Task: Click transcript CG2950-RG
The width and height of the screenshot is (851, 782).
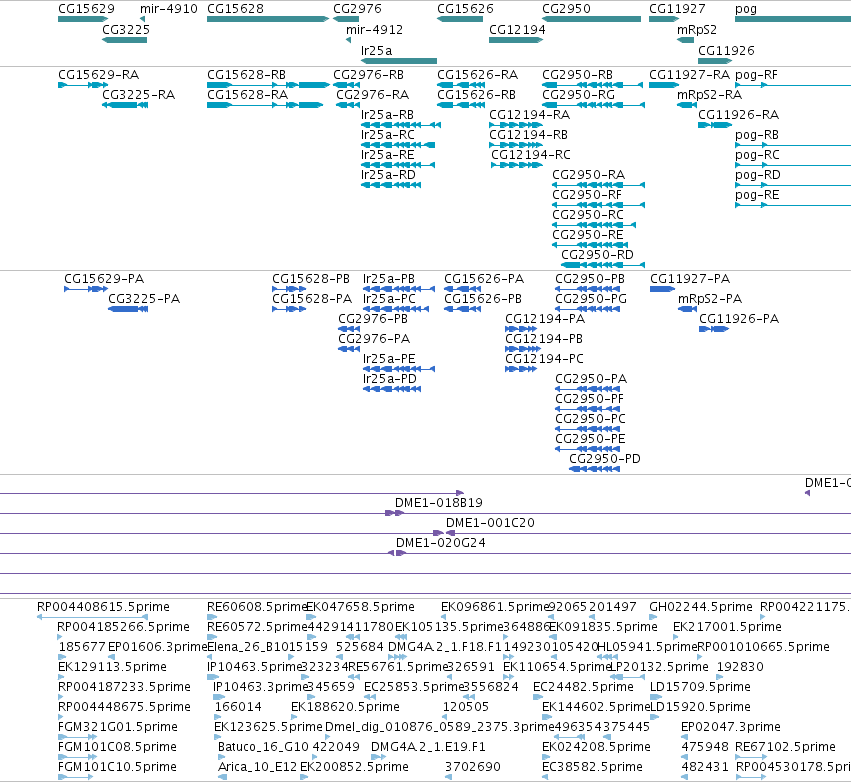Action: 579,94
